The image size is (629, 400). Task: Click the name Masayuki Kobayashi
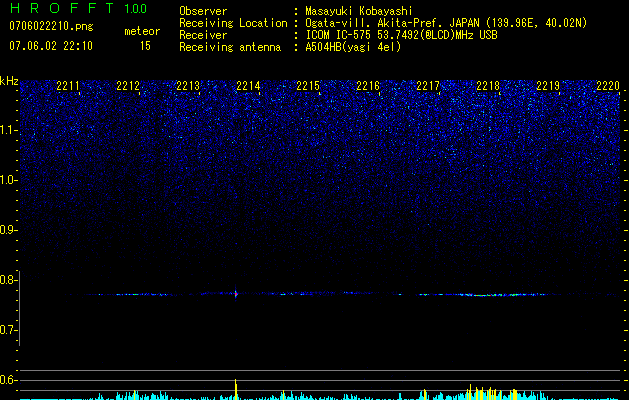[359, 11]
